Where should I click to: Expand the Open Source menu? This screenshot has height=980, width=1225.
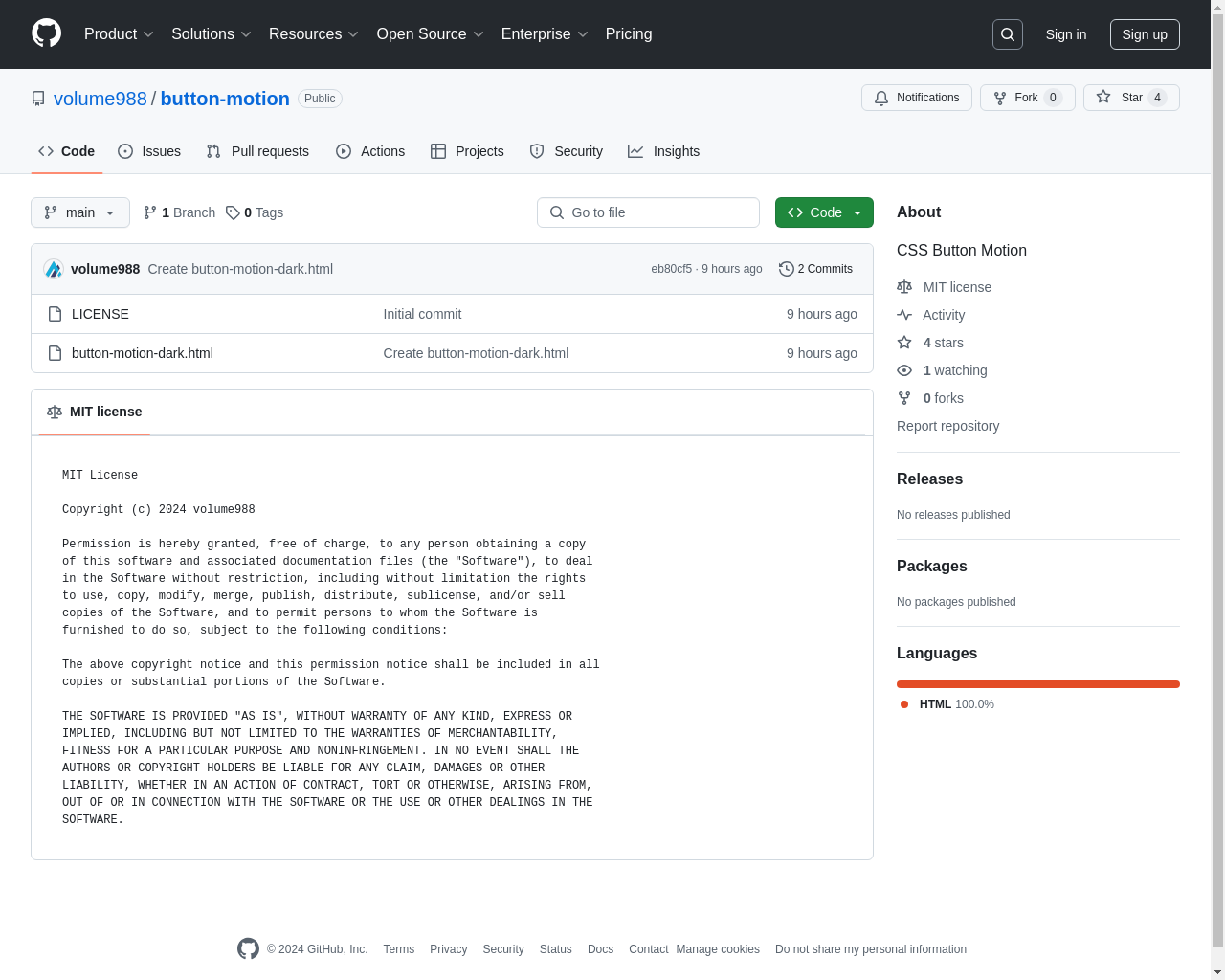click(431, 34)
